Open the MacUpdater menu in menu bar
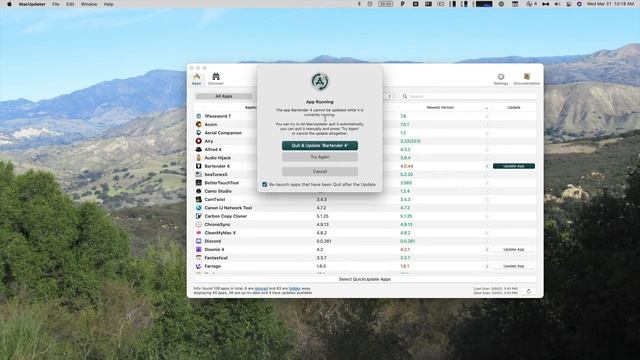 tap(32, 4)
